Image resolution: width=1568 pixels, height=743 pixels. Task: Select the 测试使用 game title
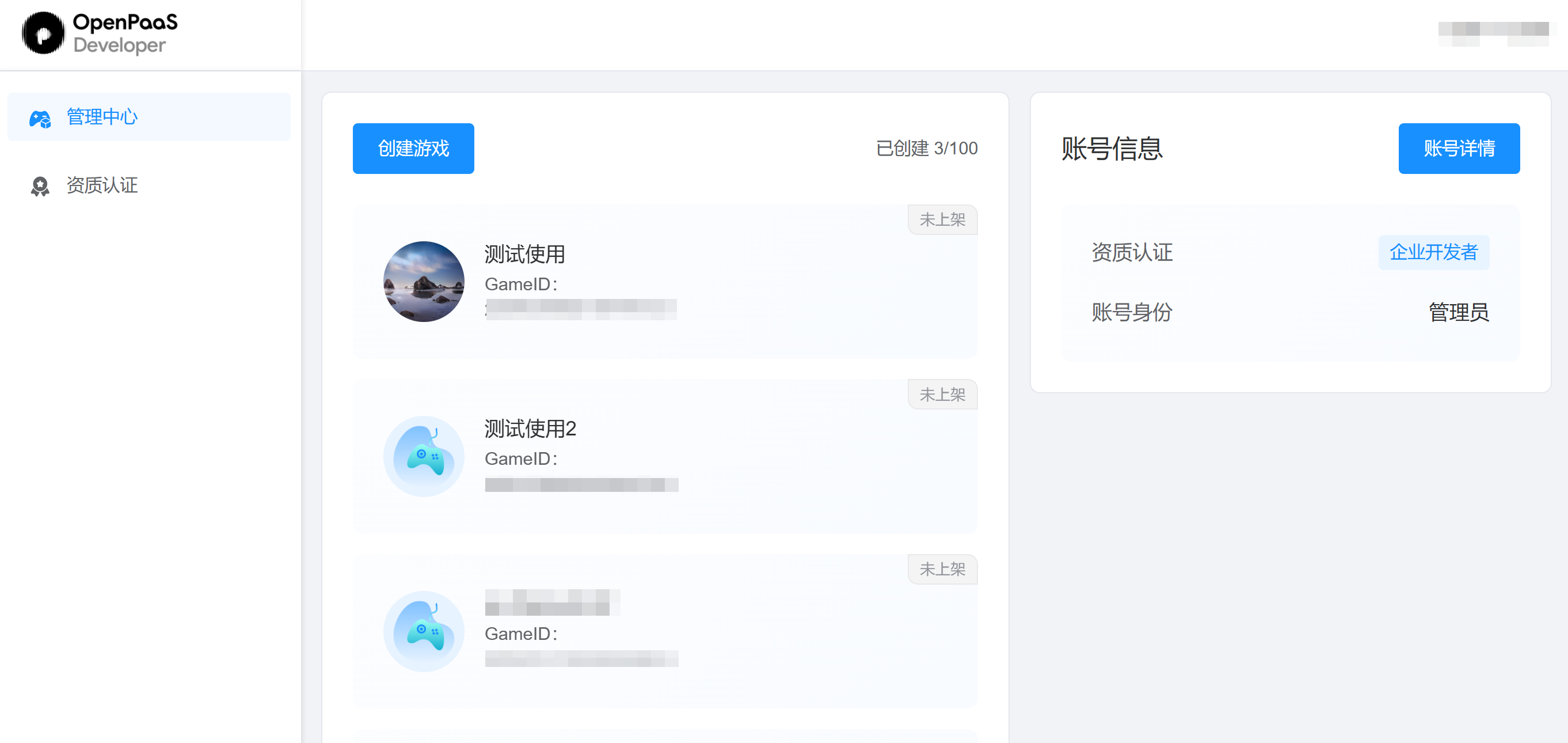click(x=525, y=254)
